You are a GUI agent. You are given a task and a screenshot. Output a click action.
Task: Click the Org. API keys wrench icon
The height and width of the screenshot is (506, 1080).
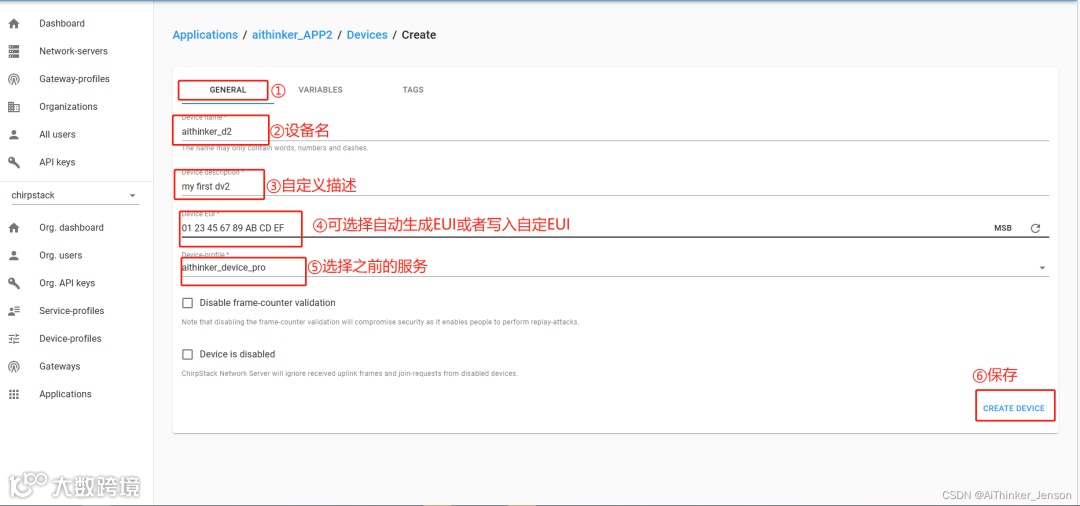click(14, 283)
